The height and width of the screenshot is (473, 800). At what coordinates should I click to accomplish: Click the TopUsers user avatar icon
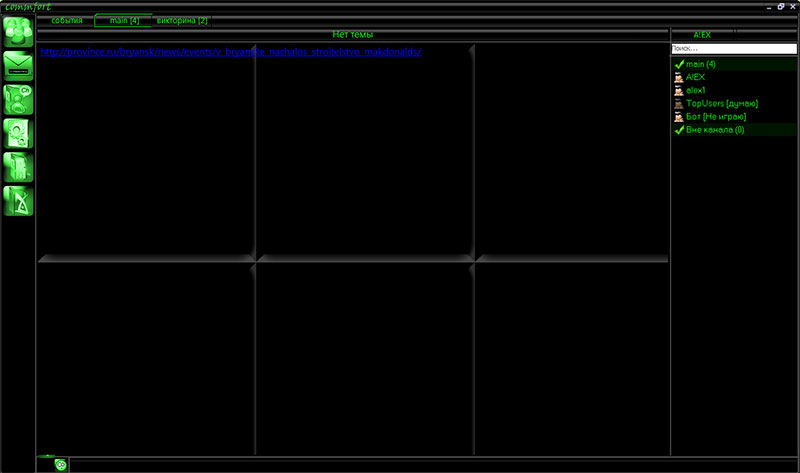click(679, 104)
